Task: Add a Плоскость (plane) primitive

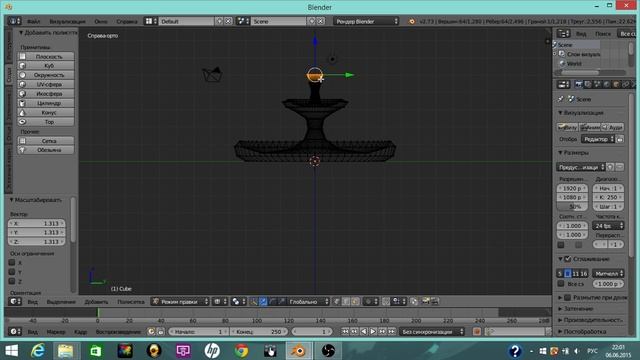Action: 46,56
